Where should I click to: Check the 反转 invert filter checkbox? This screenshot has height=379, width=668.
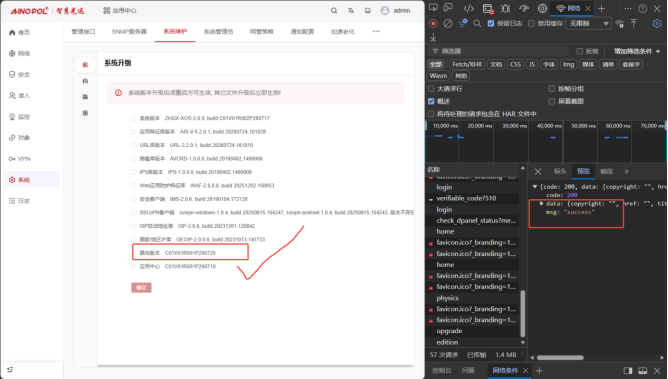coord(579,51)
